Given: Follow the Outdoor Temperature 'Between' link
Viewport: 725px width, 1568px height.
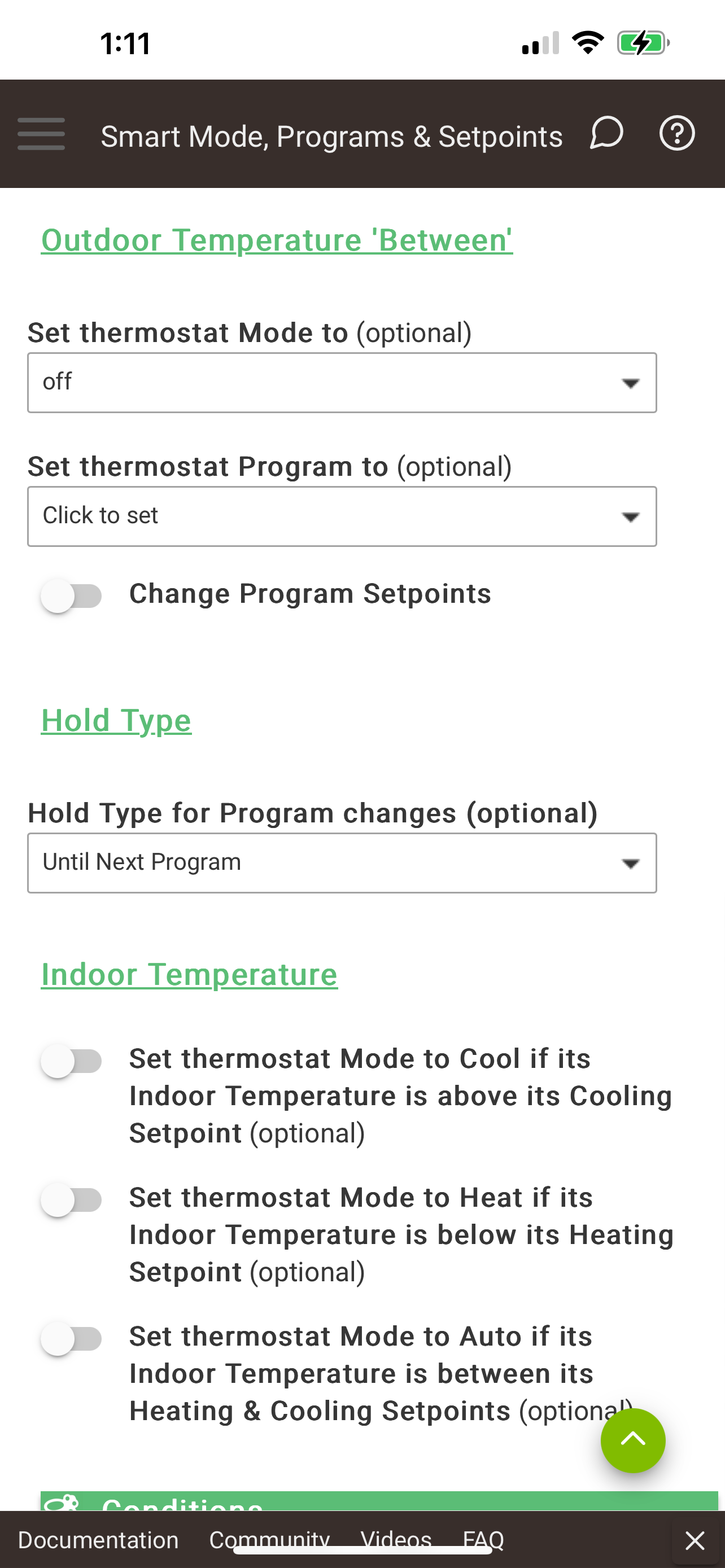Looking at the screenshot, I should [x=277, y=240].
